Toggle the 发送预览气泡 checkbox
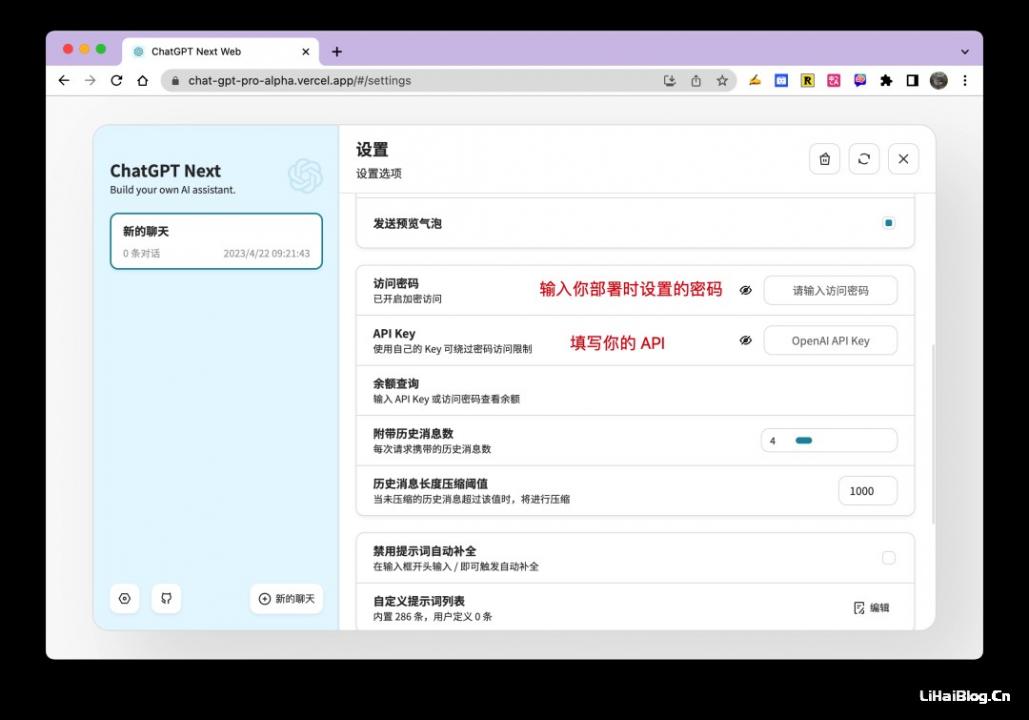This screenshot has width=1029, height=720. 889,223
